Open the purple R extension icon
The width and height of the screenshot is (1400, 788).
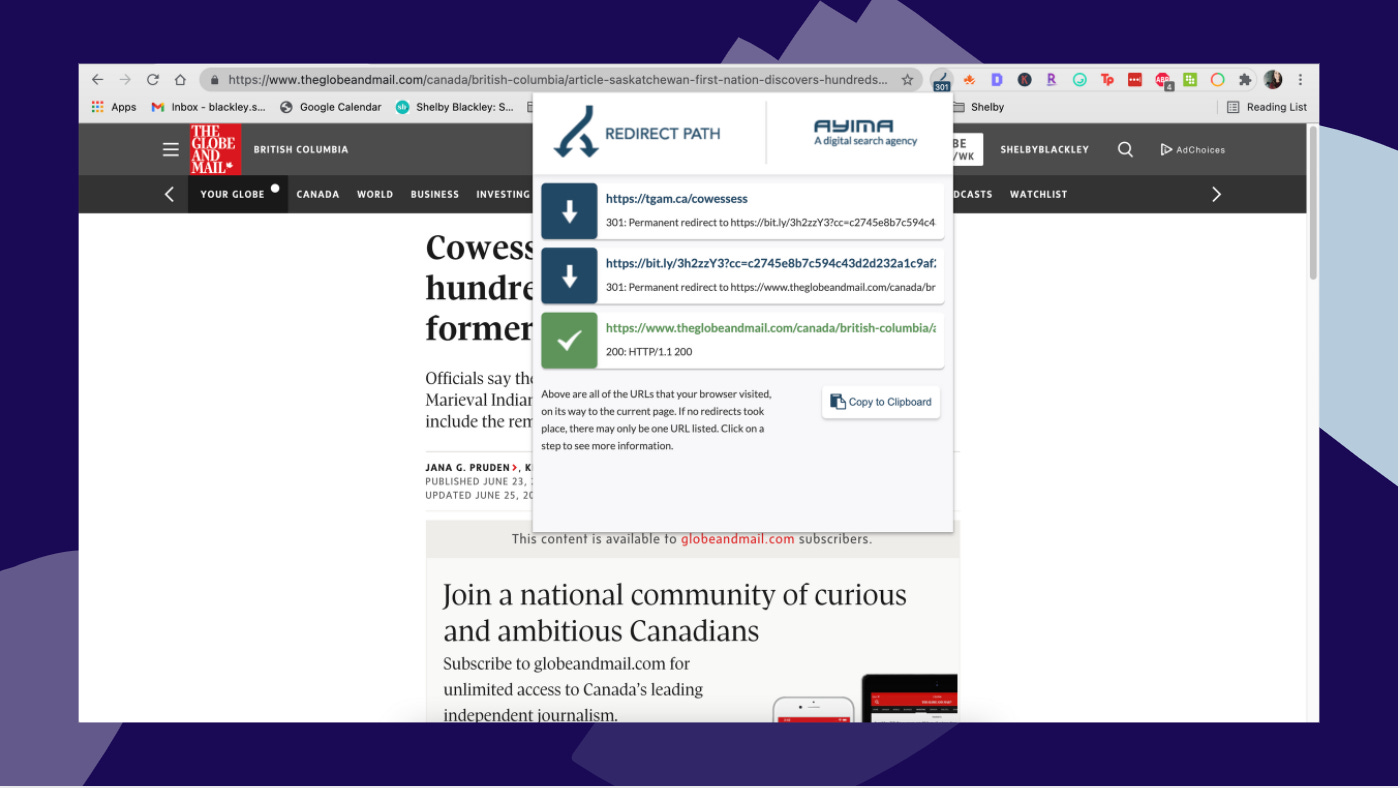1051,80
